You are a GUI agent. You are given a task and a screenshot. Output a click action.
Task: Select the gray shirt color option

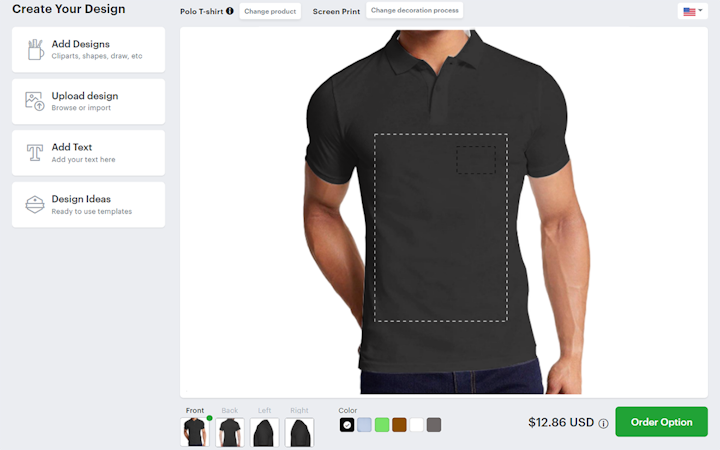click(434, 425)
